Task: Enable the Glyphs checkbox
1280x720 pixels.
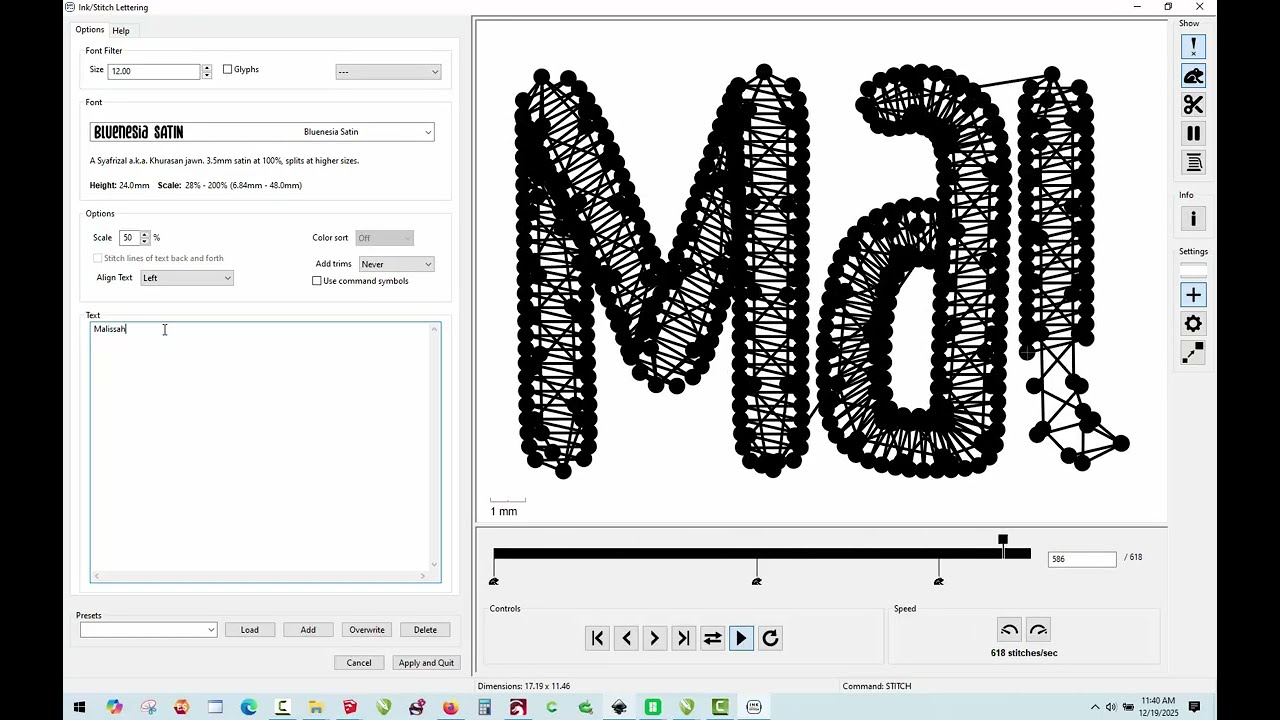Action: [x=227, y=69]
